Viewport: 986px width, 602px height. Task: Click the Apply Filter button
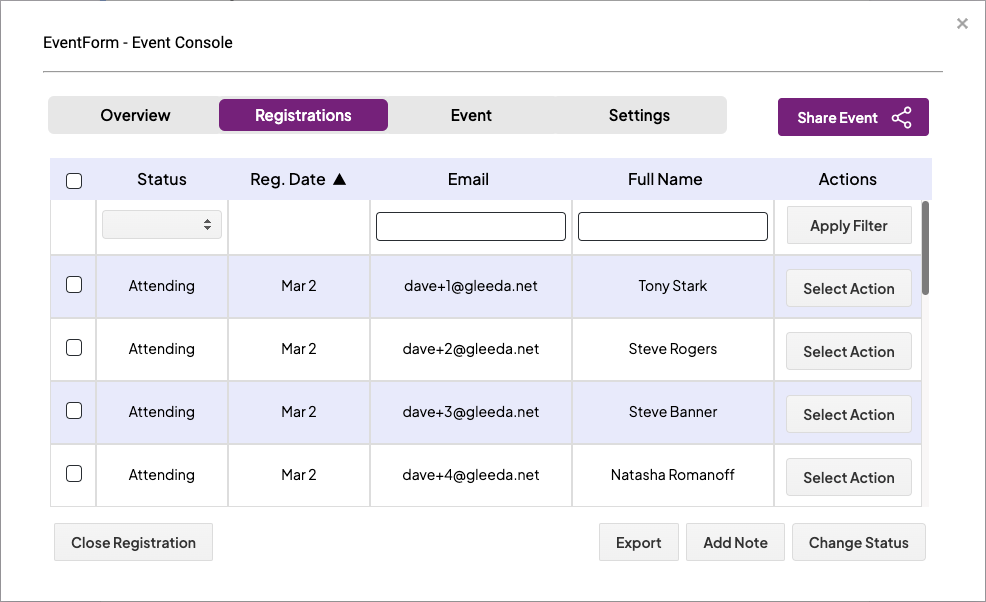[848, 225]
